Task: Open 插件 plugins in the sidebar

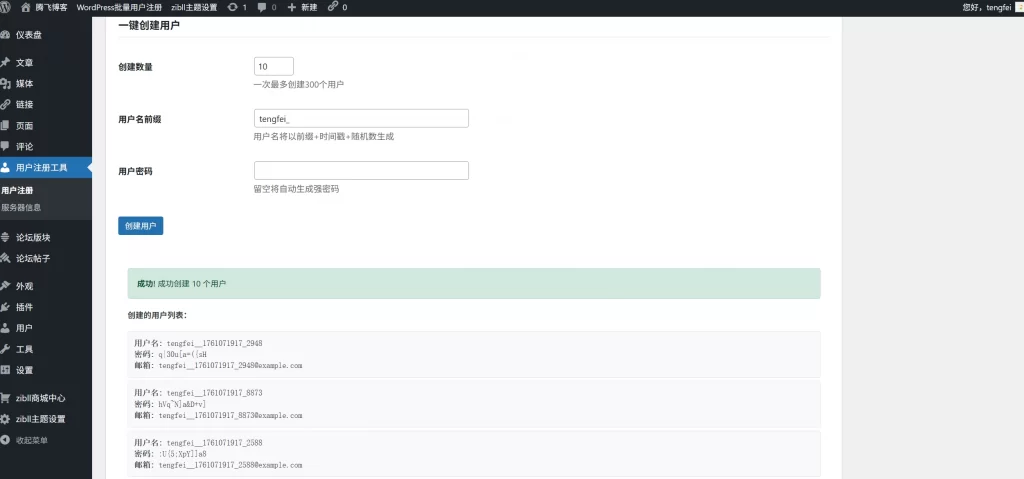Action: click(x=24, y=307)
